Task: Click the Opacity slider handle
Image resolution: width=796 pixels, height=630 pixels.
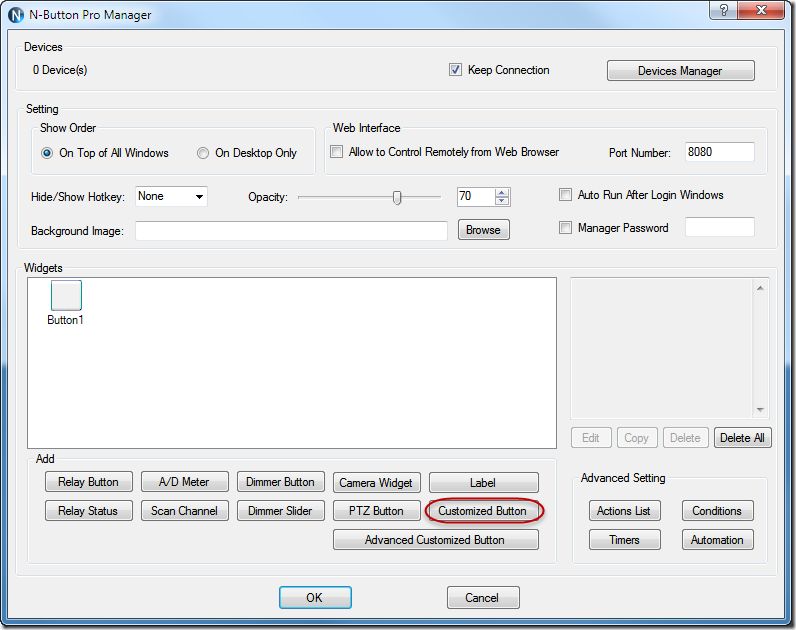Action: (x=397, y=197)
